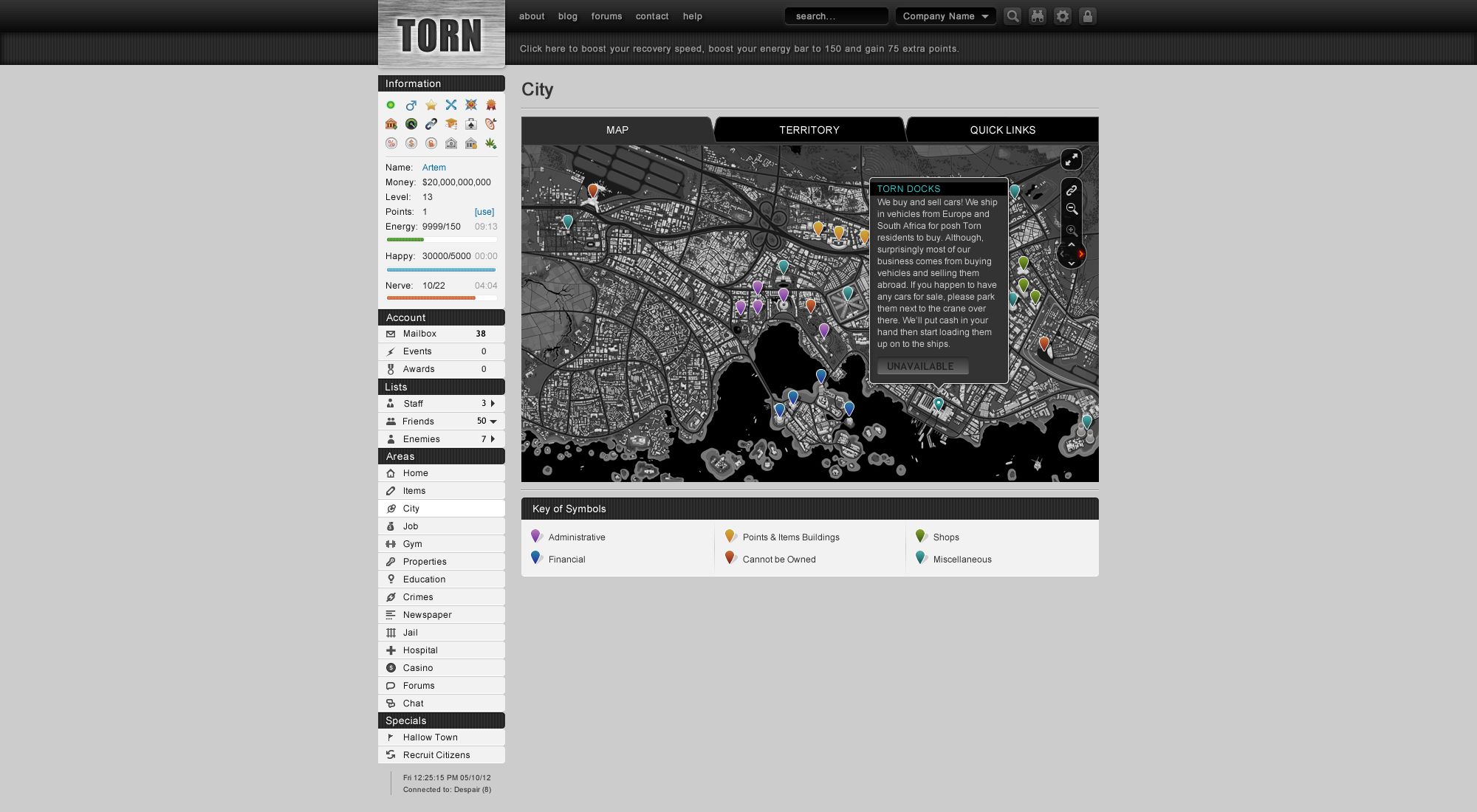Open the forums link in header
Screen dimensions: 1477x812
coord(606,16)
